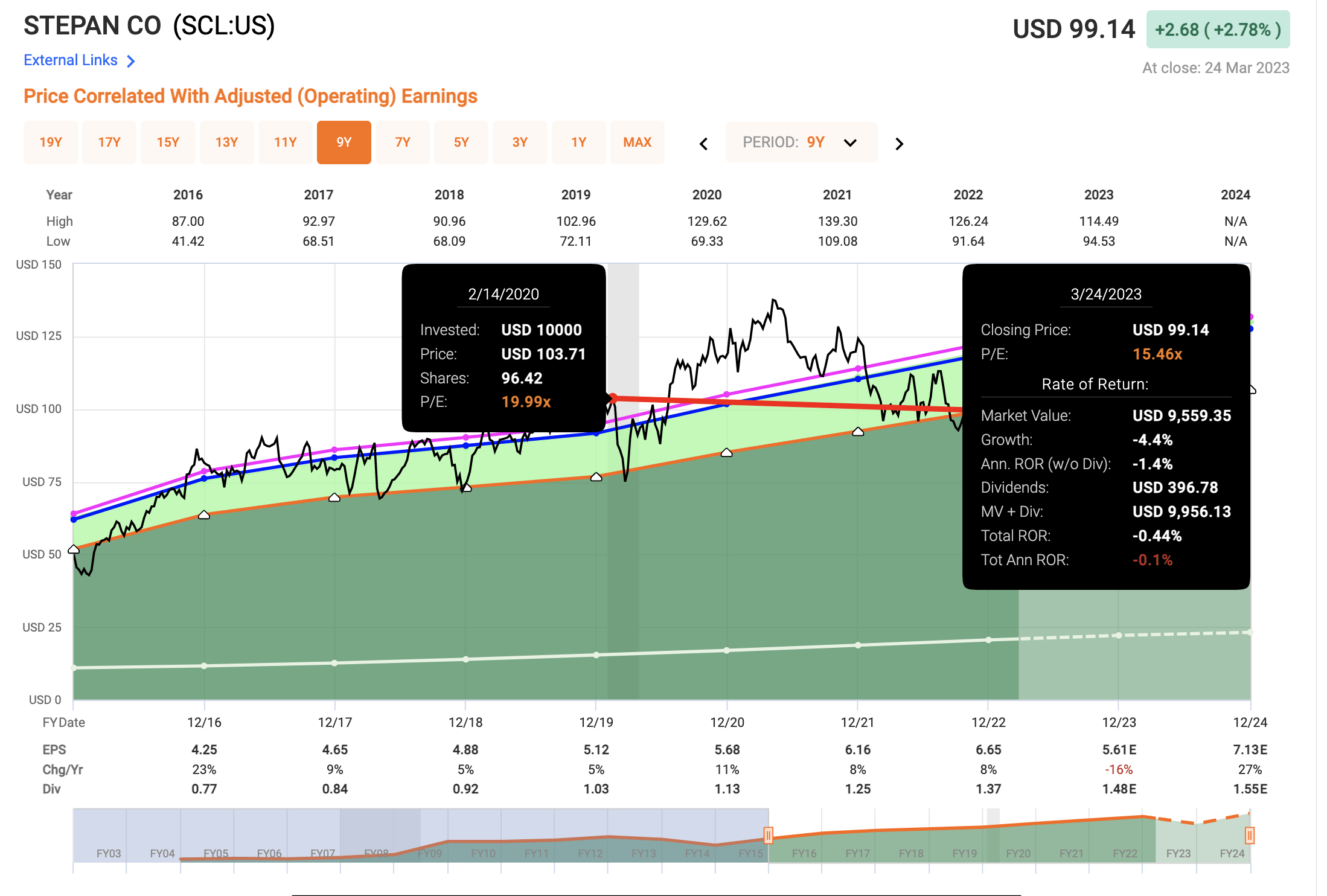Click the red start point of performance line
This screenshot has width=1327, height=896.
(x=613, y=398)
